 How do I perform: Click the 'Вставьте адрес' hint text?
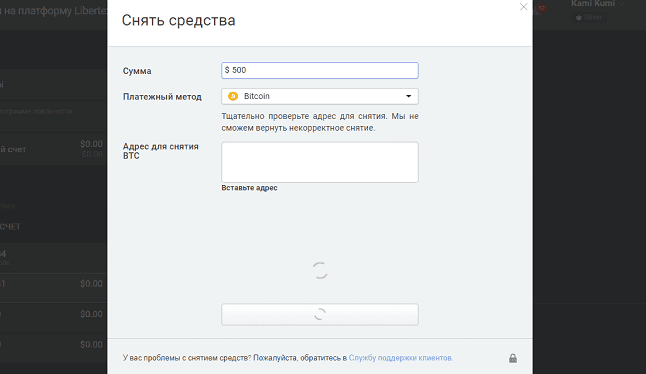tap(249, 188)
